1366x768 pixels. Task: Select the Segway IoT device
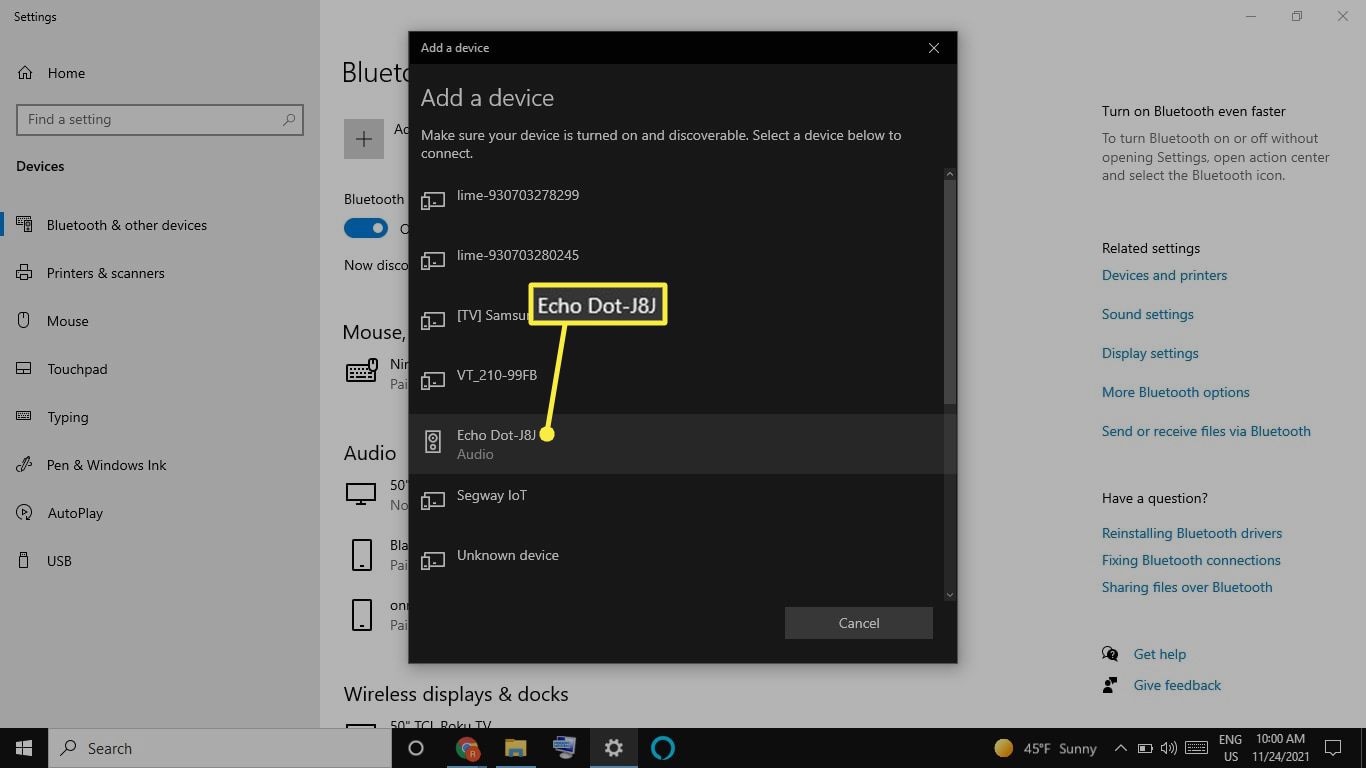pos(676,503)
